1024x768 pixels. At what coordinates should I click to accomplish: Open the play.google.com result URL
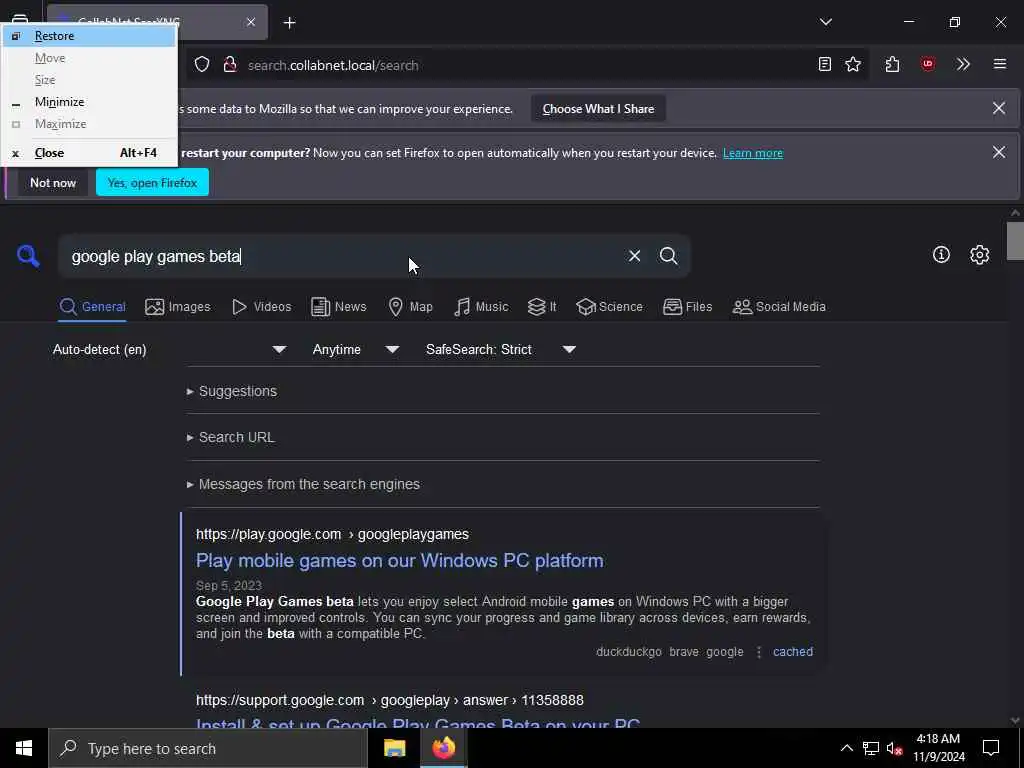[332, 534]
